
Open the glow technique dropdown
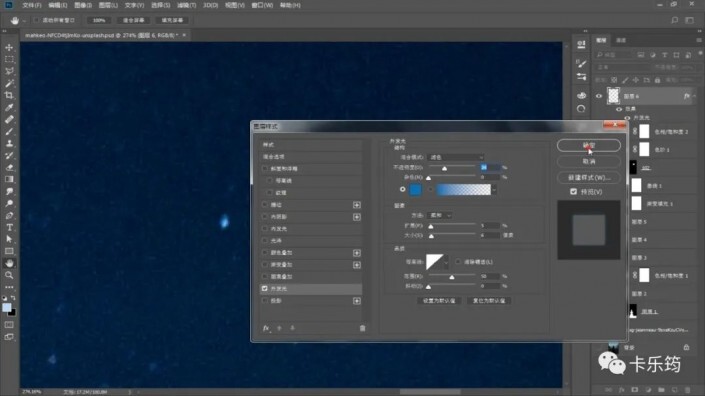point(439,215)
